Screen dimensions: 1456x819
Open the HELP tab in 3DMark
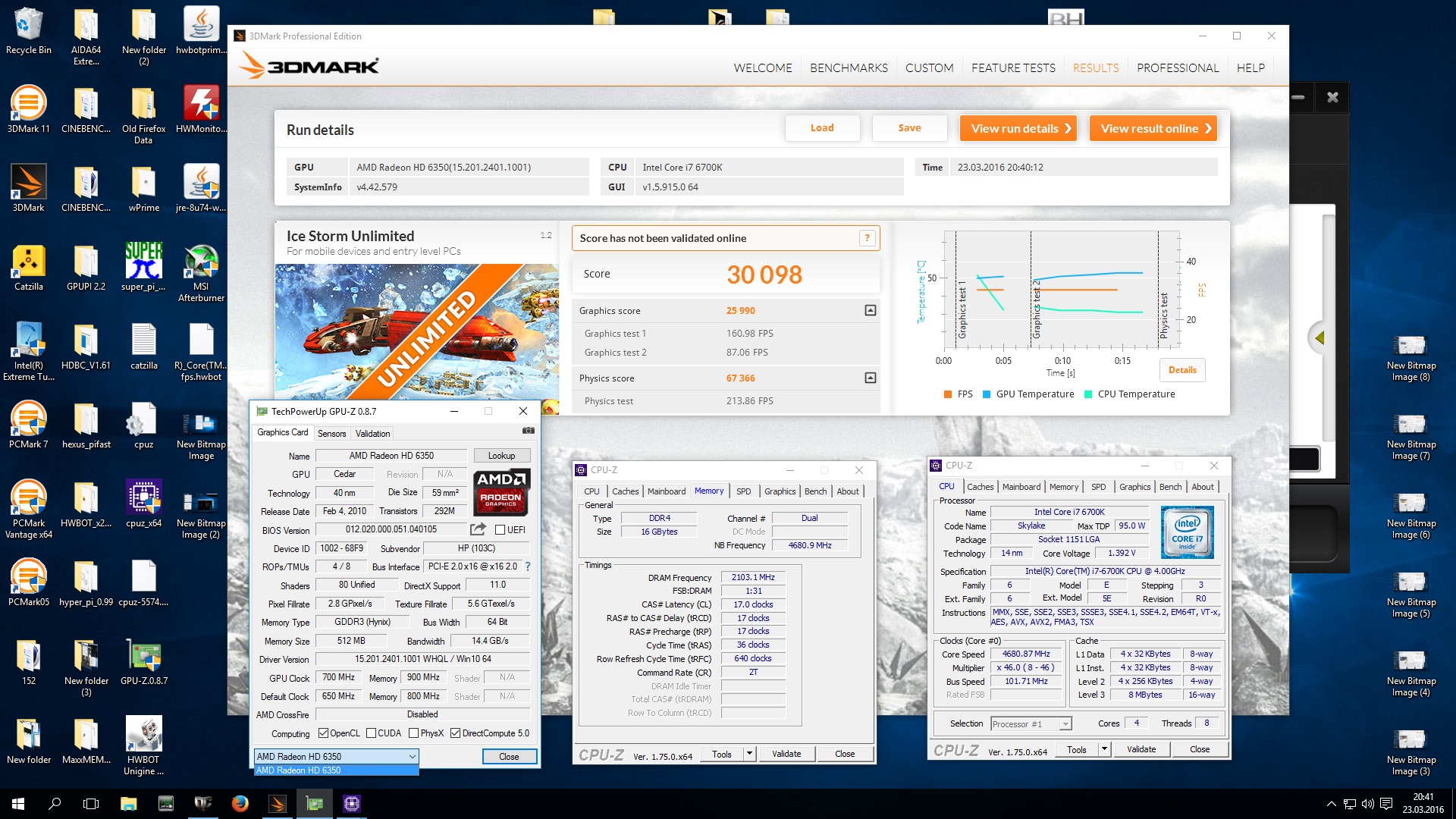(x=1250, y=67)
